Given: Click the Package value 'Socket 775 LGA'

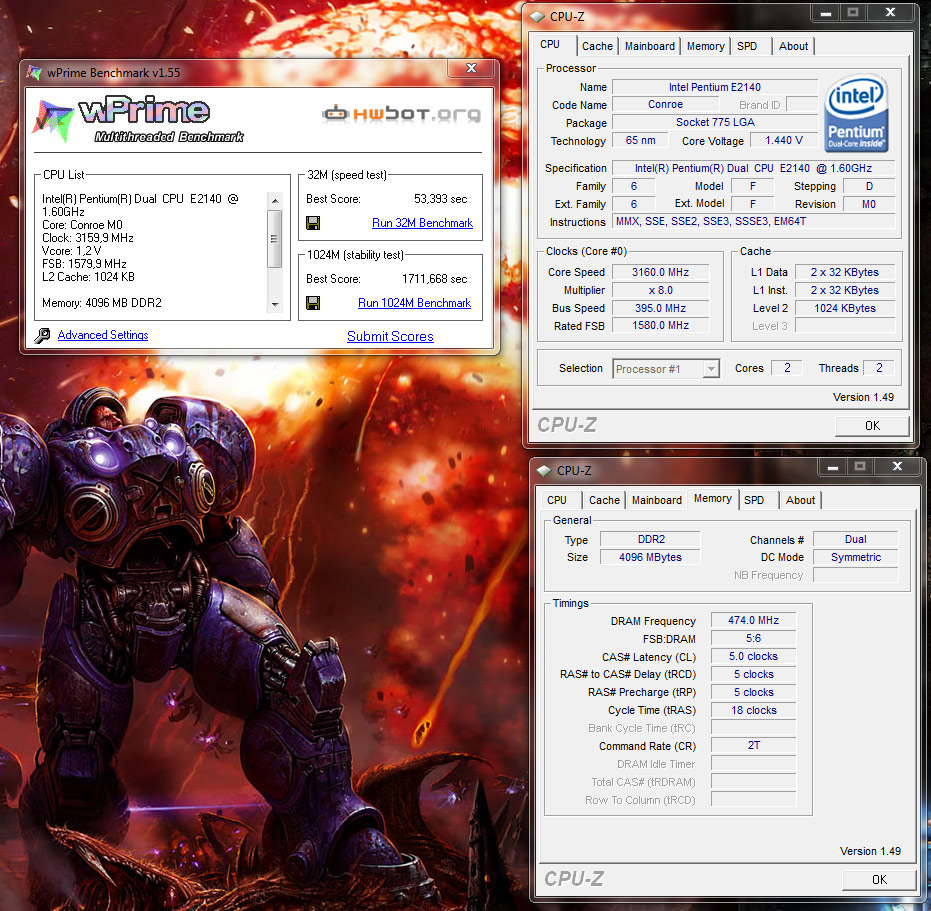Looking at the screenshot, I should (715, 122).
